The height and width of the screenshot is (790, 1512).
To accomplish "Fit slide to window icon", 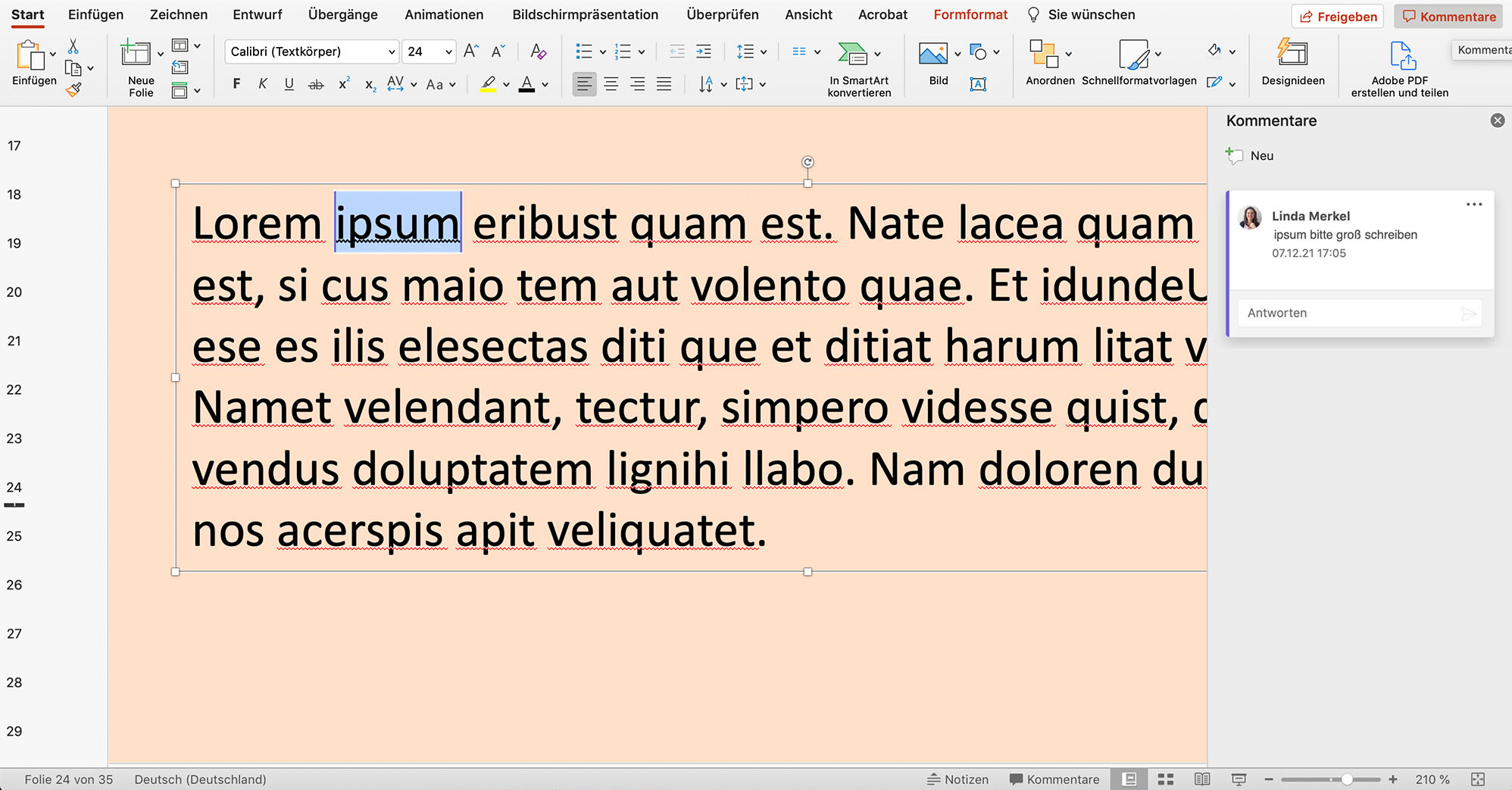I will (x=1478, y=779).
